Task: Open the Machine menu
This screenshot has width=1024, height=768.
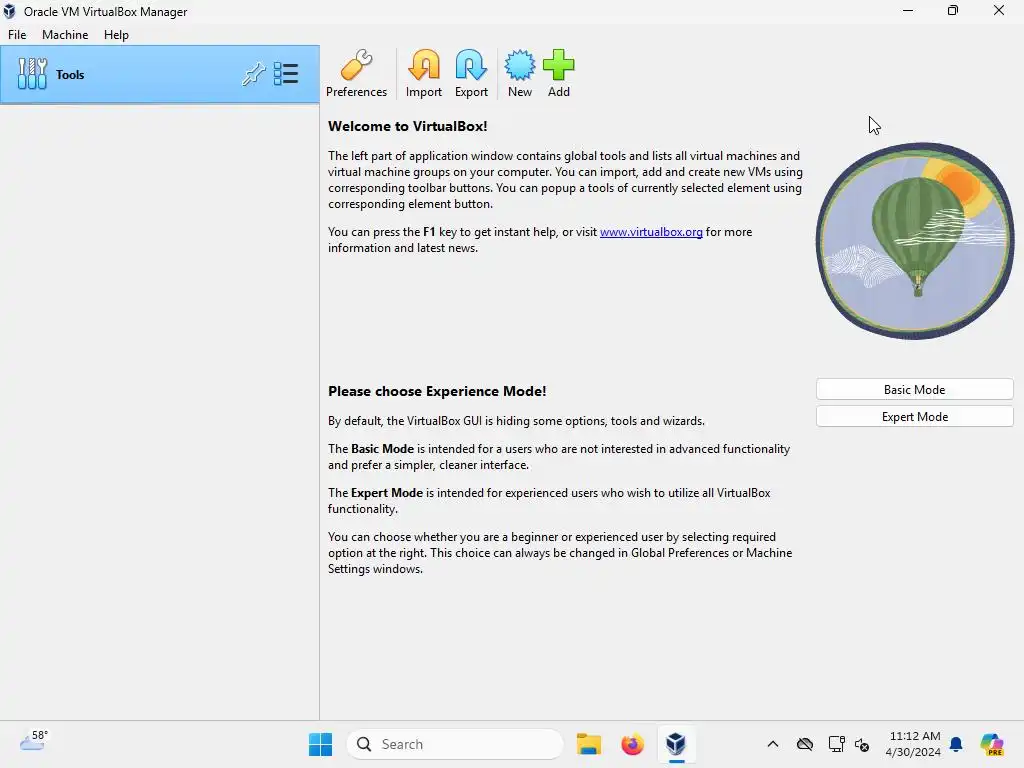Action: 65,35
